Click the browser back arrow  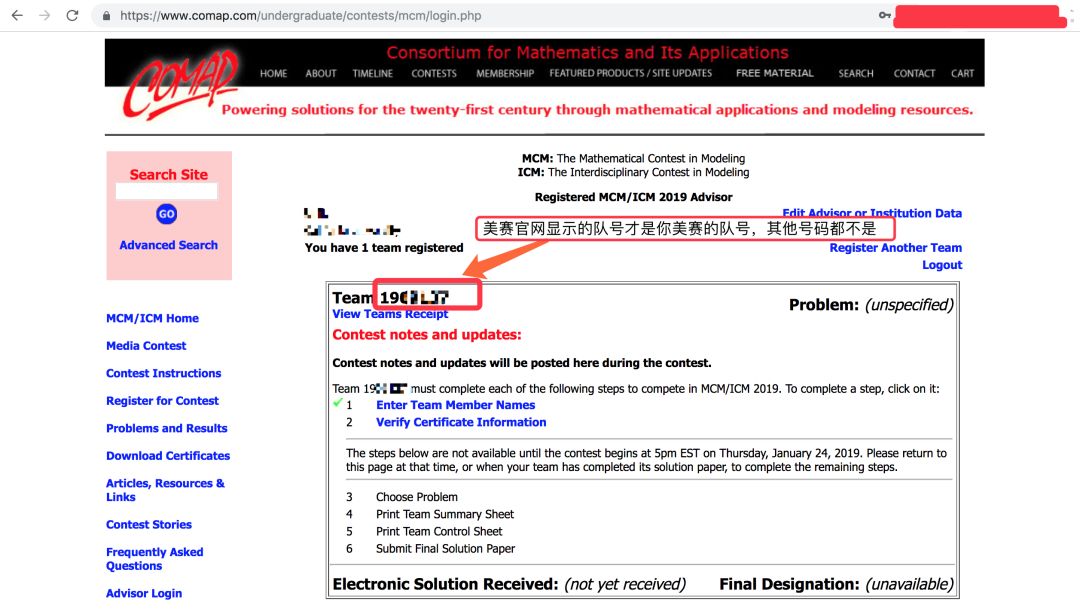pos(17,15)
